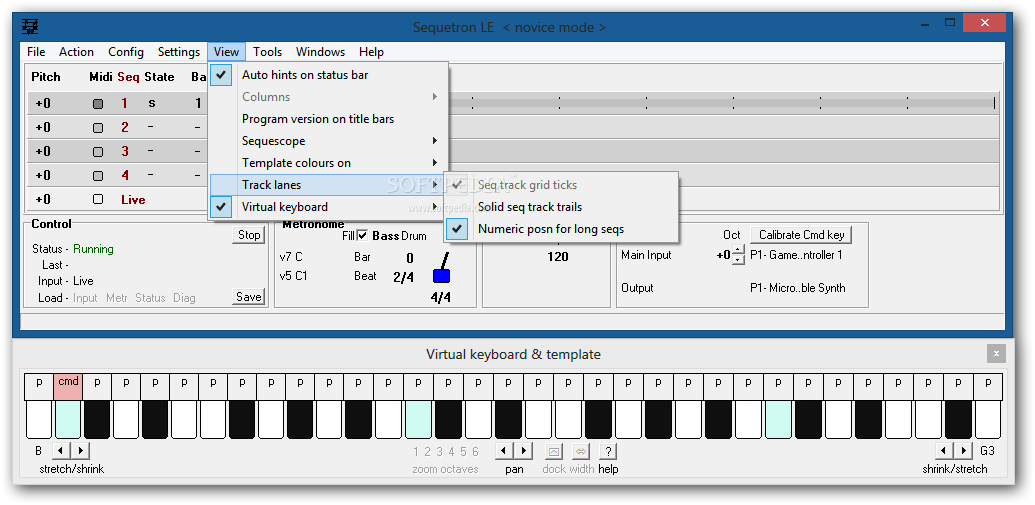Click the v5 C1 metronome entry

293,276
